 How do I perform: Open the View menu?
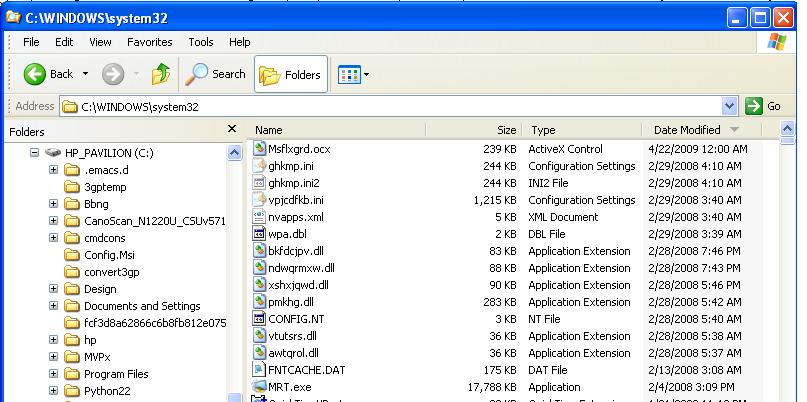pos(100,42)
